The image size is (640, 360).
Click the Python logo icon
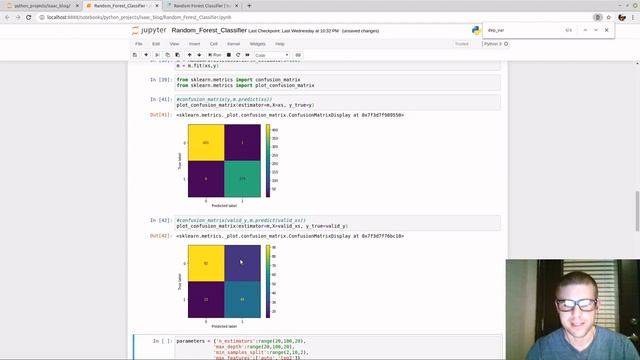point(476,30)
